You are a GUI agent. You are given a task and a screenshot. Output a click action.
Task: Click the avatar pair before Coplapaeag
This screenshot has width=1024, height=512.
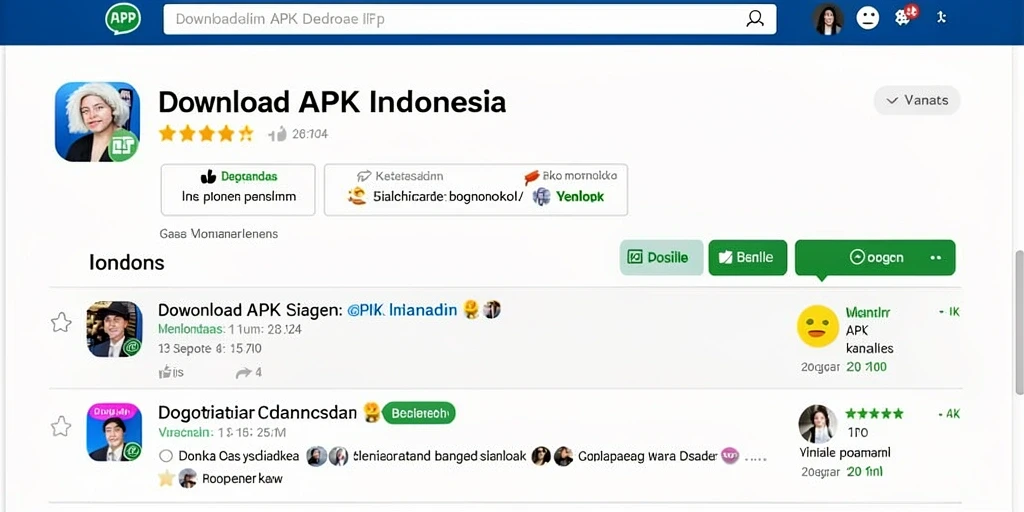pyautogui.click(x=552, y=456)
